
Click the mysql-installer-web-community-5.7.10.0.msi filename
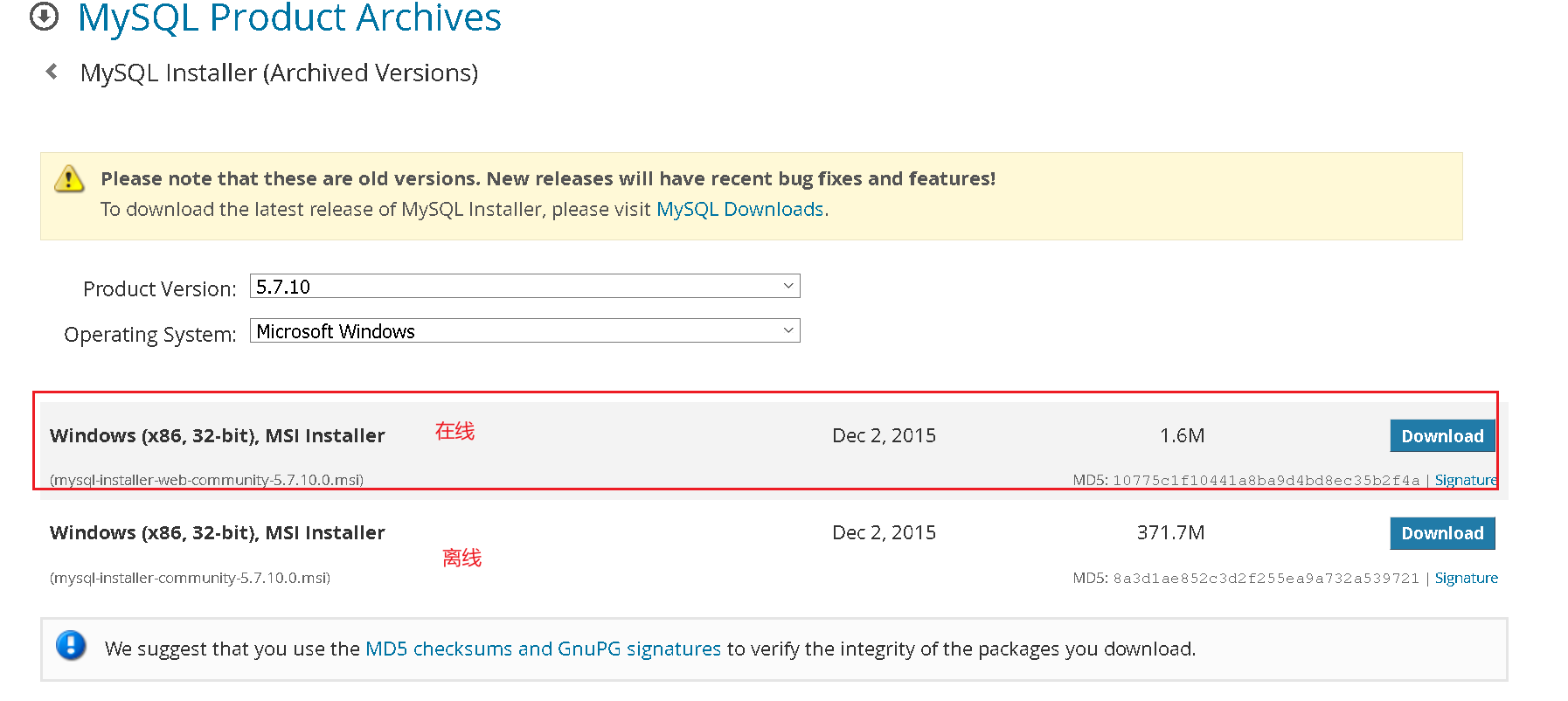coord(207,481)
